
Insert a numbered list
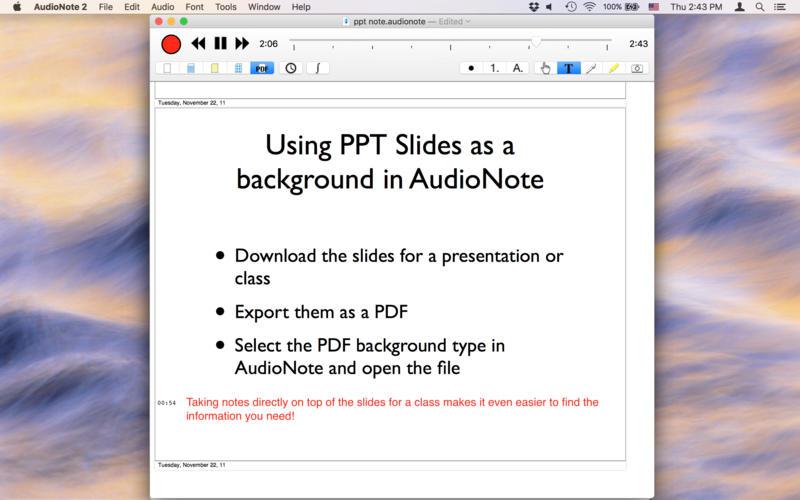[x=494, y=68]
